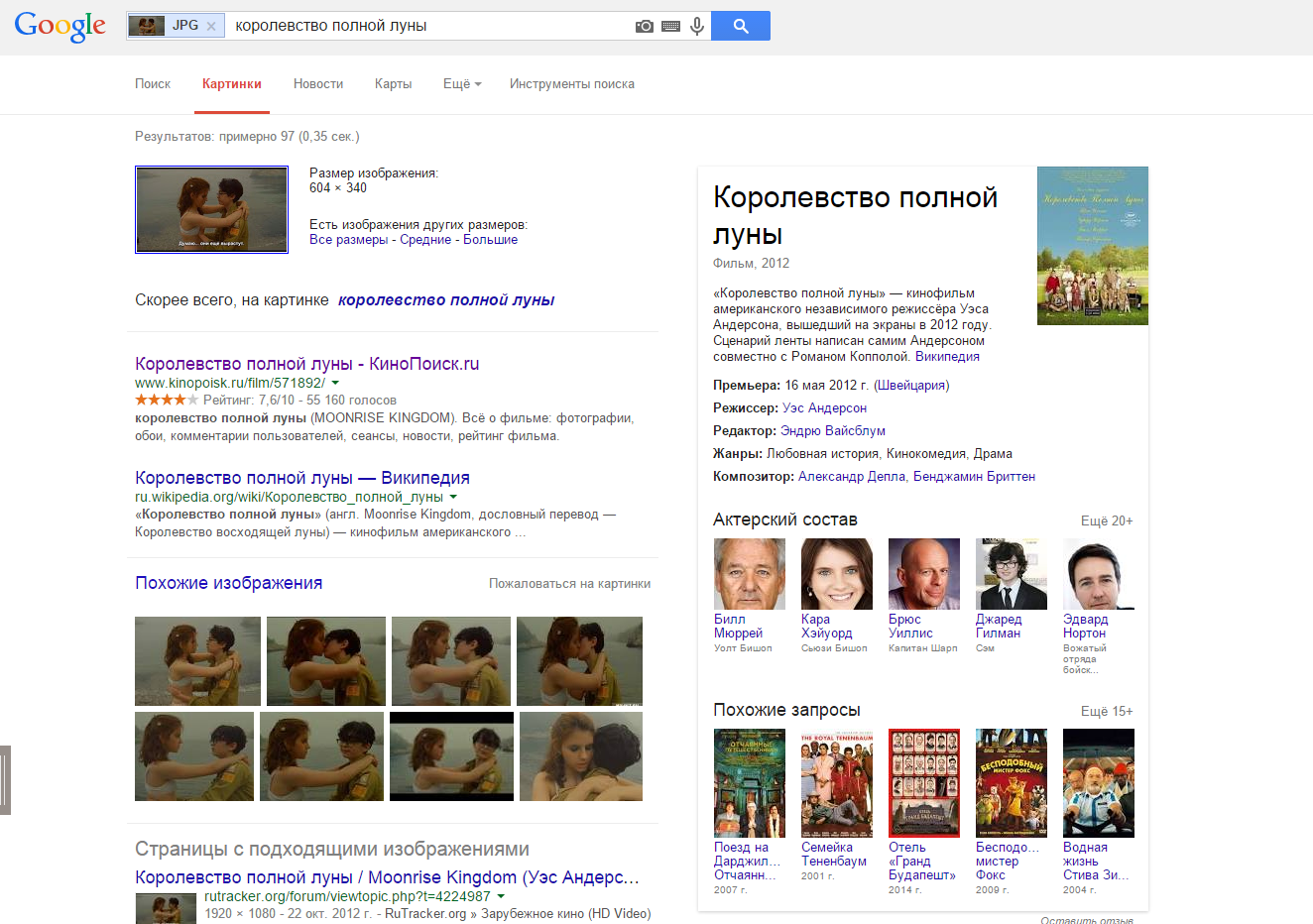Open Средние image sizes link
This screenshot has height=924, width=1313.
click(425, 240)
